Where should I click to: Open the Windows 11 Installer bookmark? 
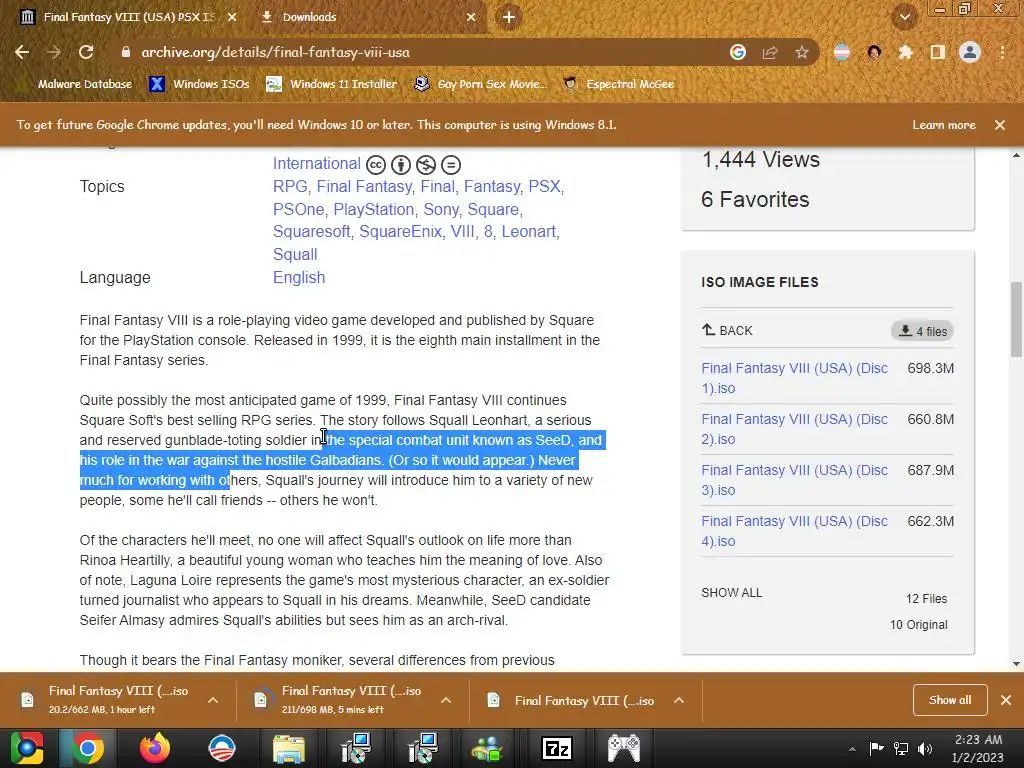point(332,84)
